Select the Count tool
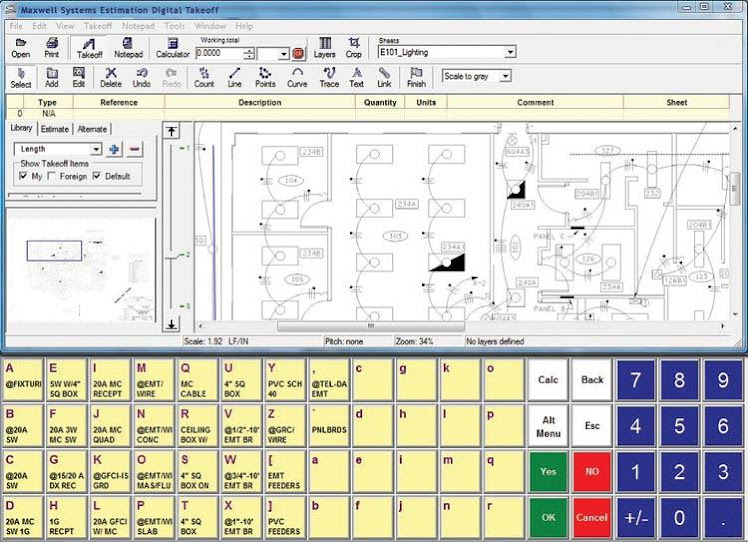 (x=204, y=78)
